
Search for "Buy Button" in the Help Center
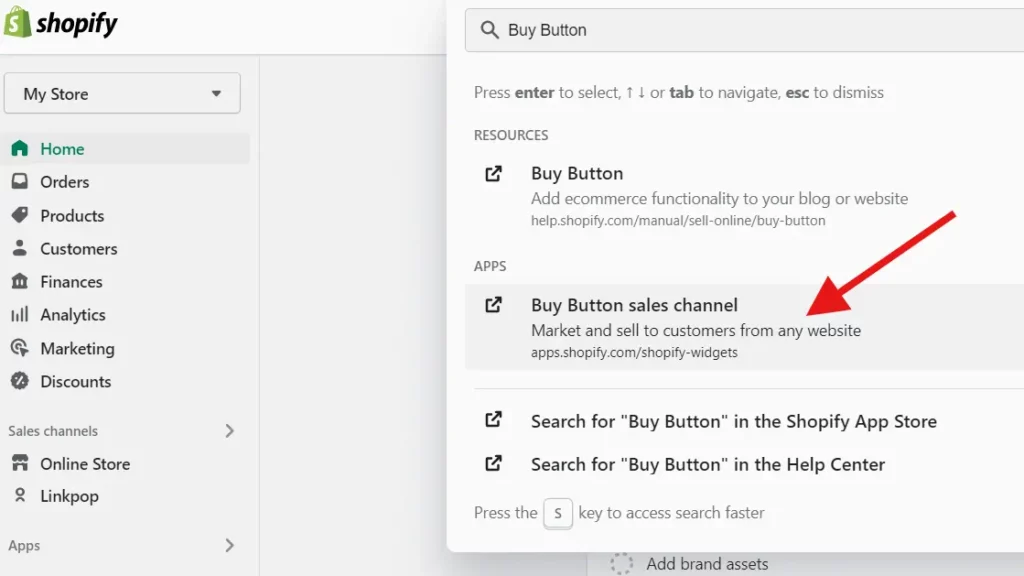coord(708,464)
